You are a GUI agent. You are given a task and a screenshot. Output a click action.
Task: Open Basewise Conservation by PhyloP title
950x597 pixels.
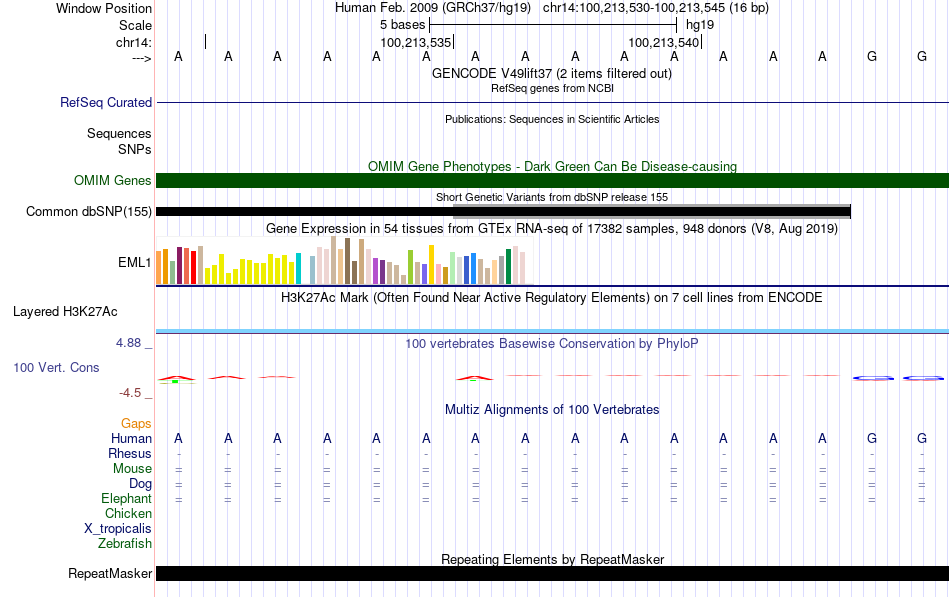552,344
